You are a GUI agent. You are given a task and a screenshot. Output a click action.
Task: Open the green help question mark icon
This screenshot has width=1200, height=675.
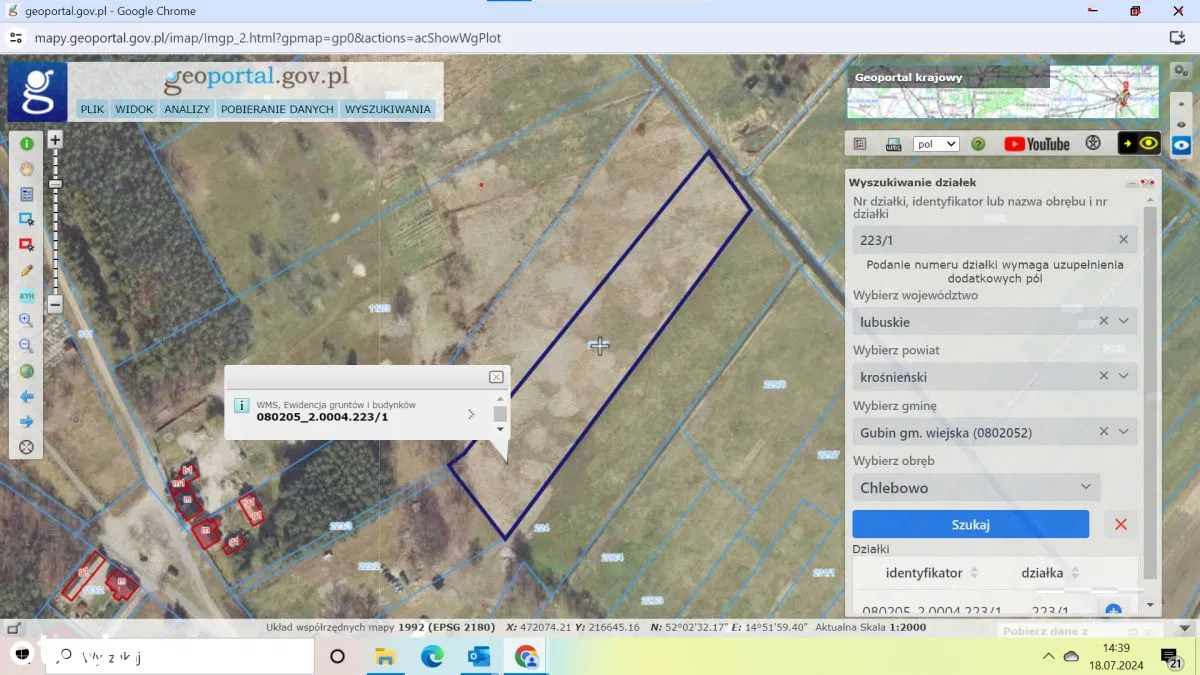[978, 144]
